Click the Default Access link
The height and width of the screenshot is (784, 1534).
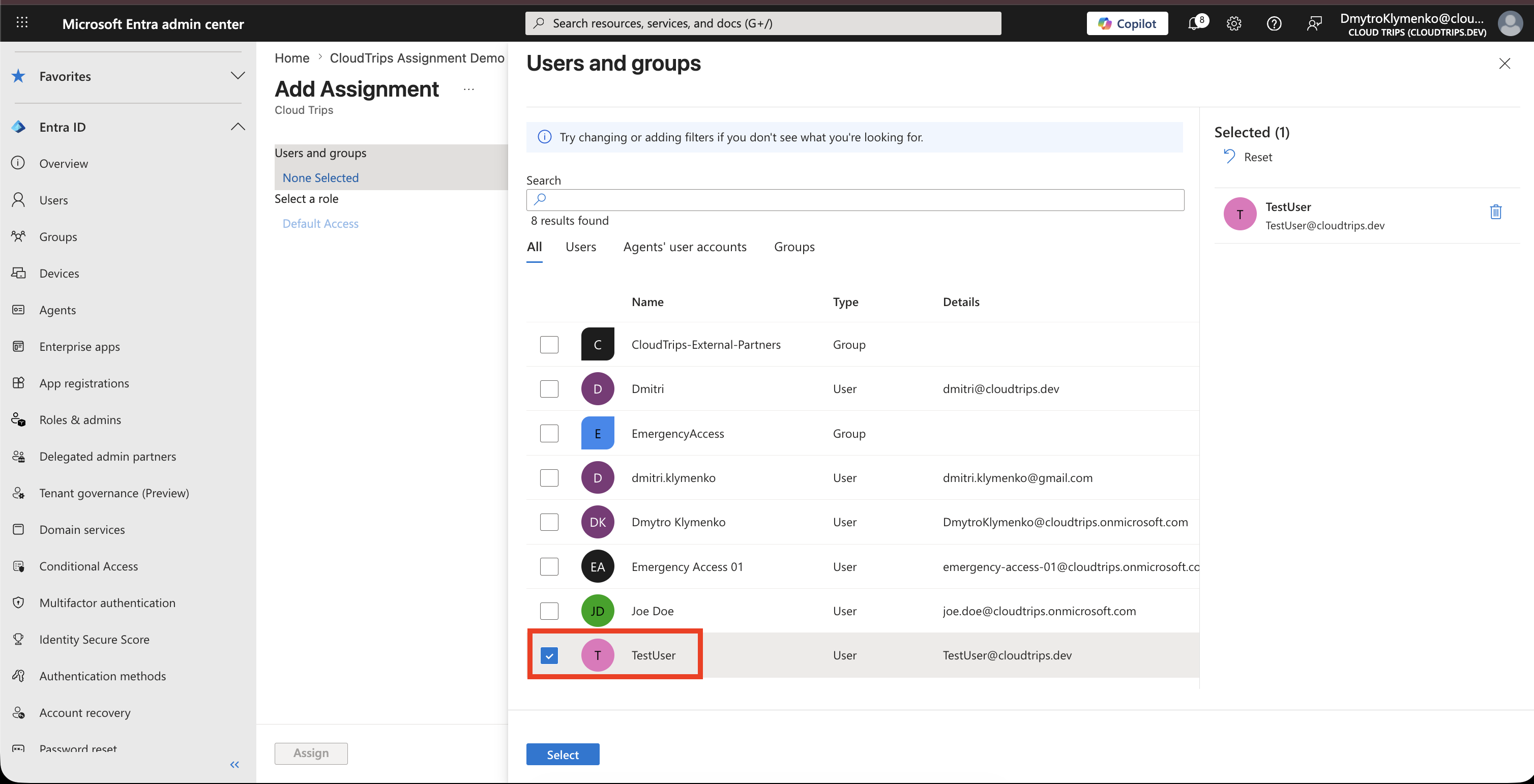pyautogui.click(x=320, y=223)
